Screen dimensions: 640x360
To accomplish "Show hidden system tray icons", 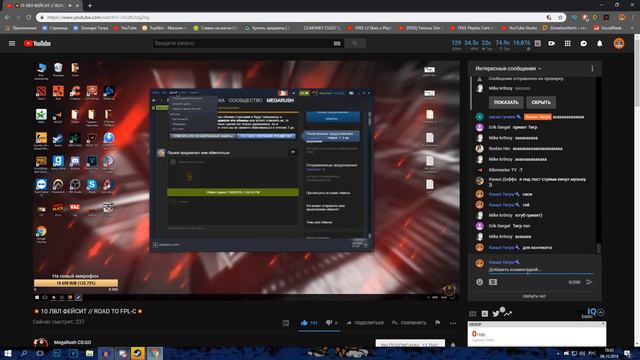I will [558, 353].
